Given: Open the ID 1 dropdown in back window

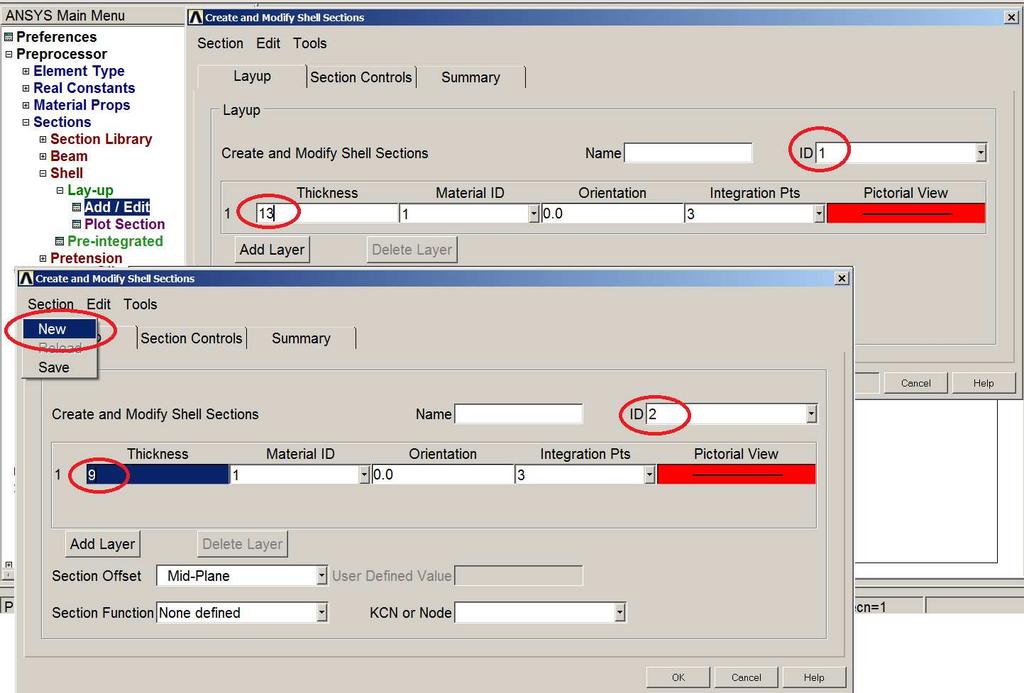Looking at the screenshot, I should (981, 153).
